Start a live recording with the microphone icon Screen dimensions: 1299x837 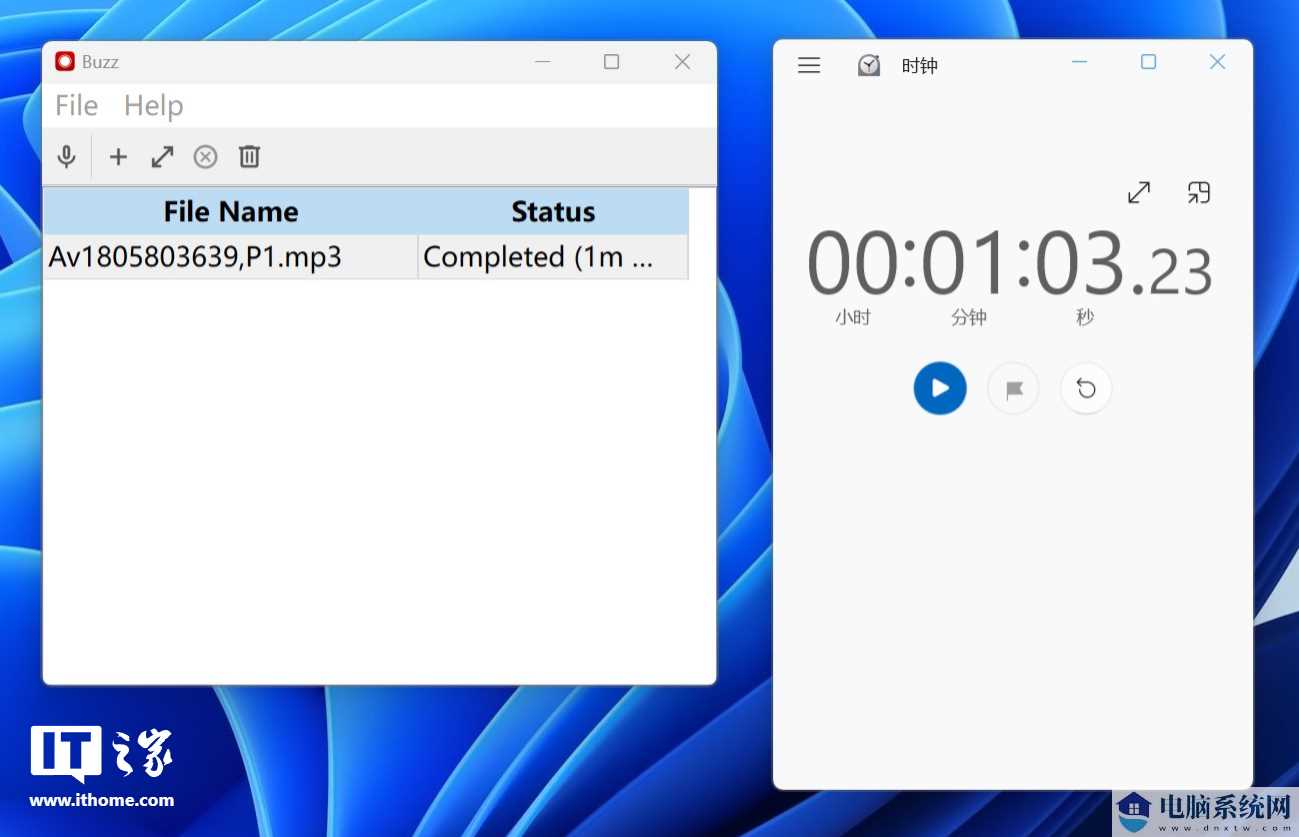(x=66, y=157)
